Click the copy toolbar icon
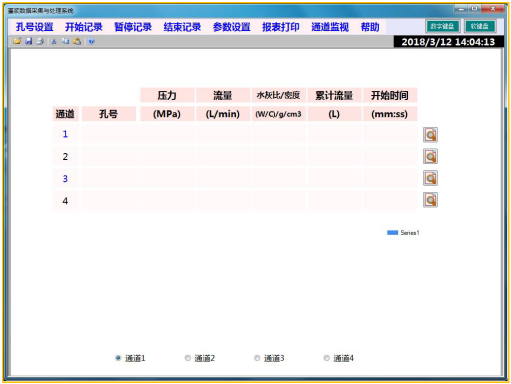This screenshot has height=384, width=511. (66, 41)
